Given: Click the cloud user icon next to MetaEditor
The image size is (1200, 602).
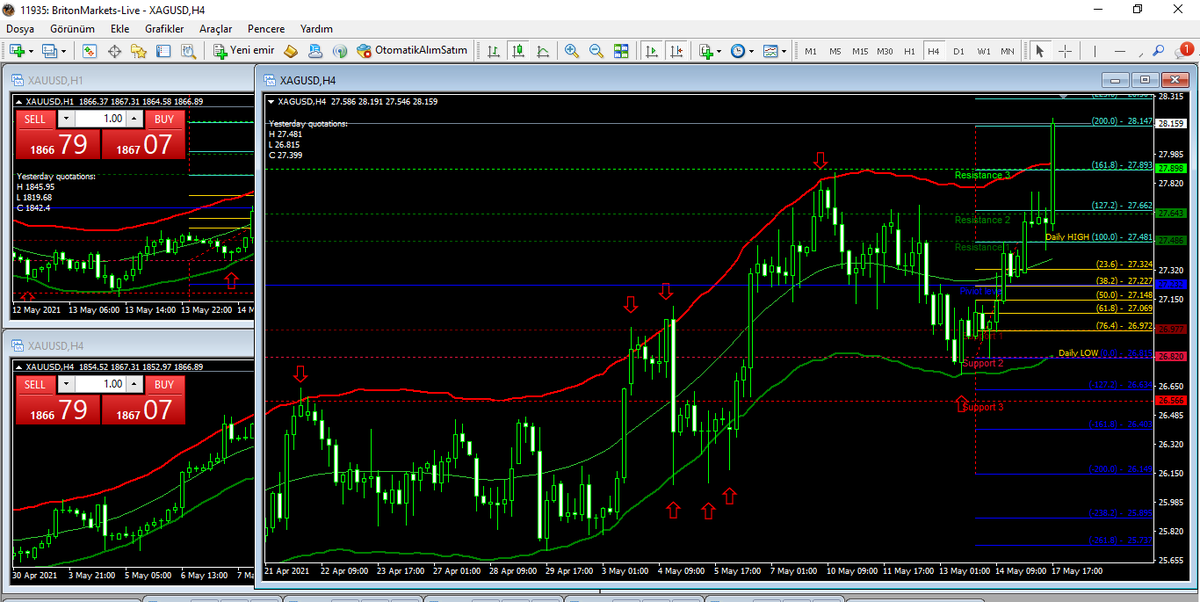Looking at the screenshot, I should click(x=315, y=50).
